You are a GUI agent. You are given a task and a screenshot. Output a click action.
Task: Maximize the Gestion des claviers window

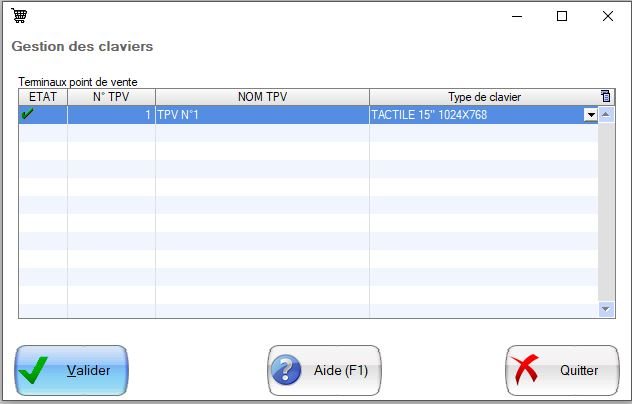click(x=562, y=16)
